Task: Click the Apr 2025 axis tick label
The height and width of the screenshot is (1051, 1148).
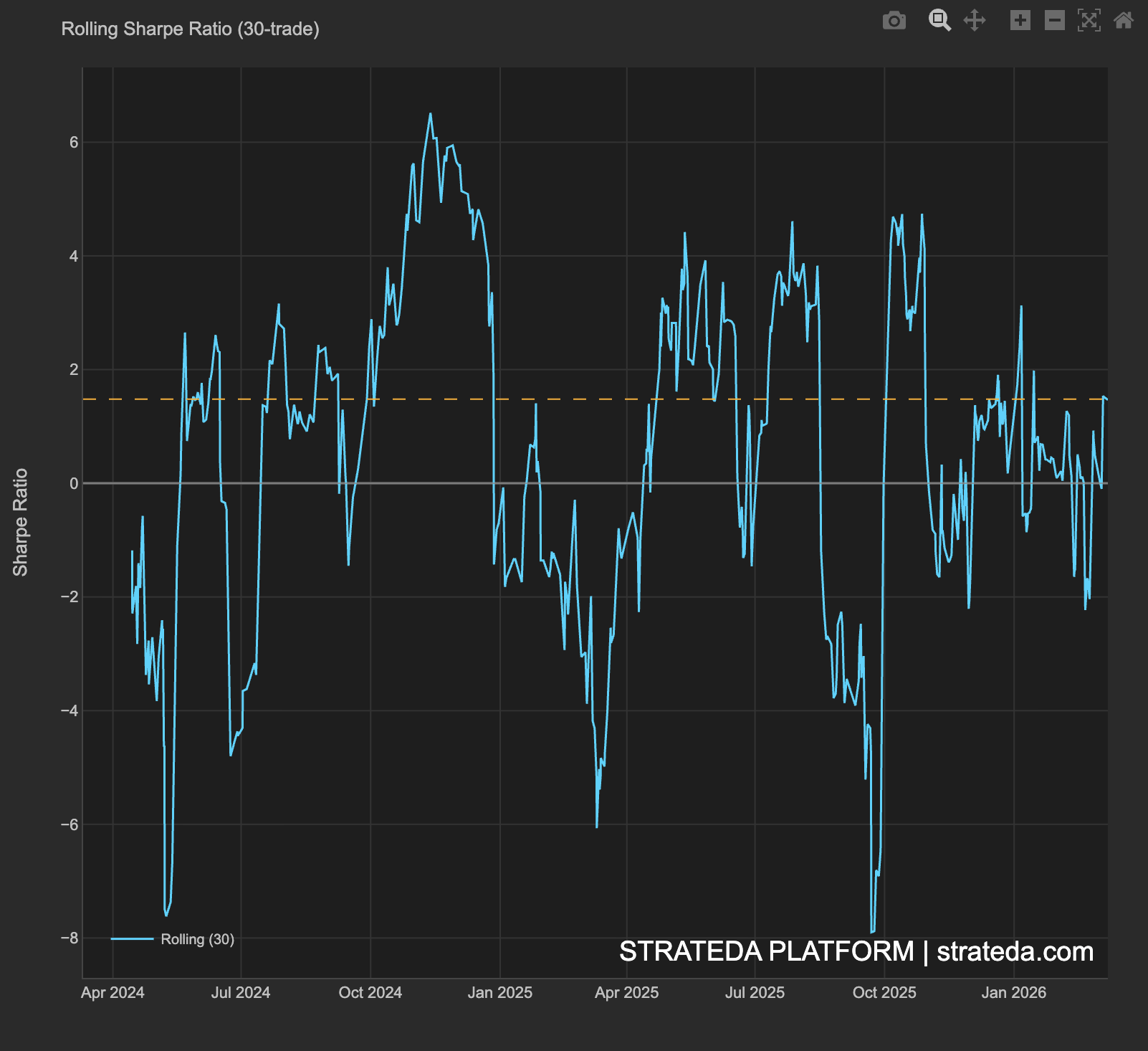Action: [628, 993]
